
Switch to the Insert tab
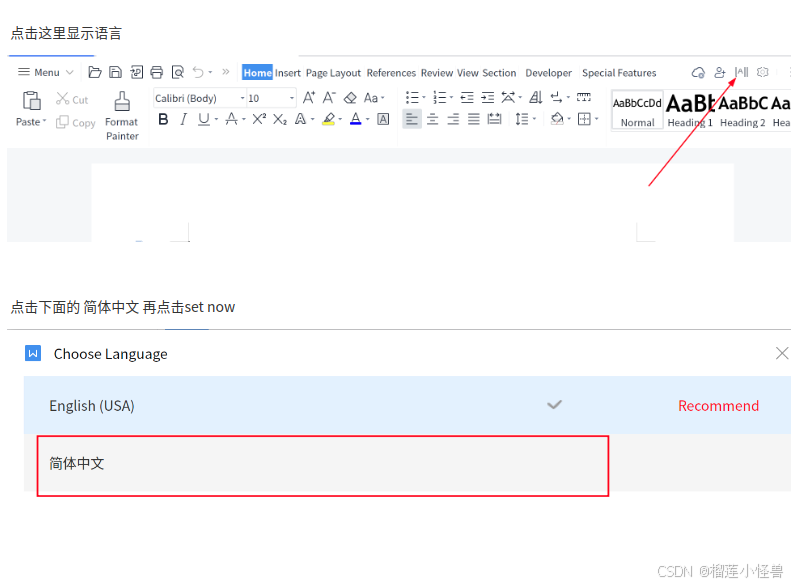click(x=288, y=73)
